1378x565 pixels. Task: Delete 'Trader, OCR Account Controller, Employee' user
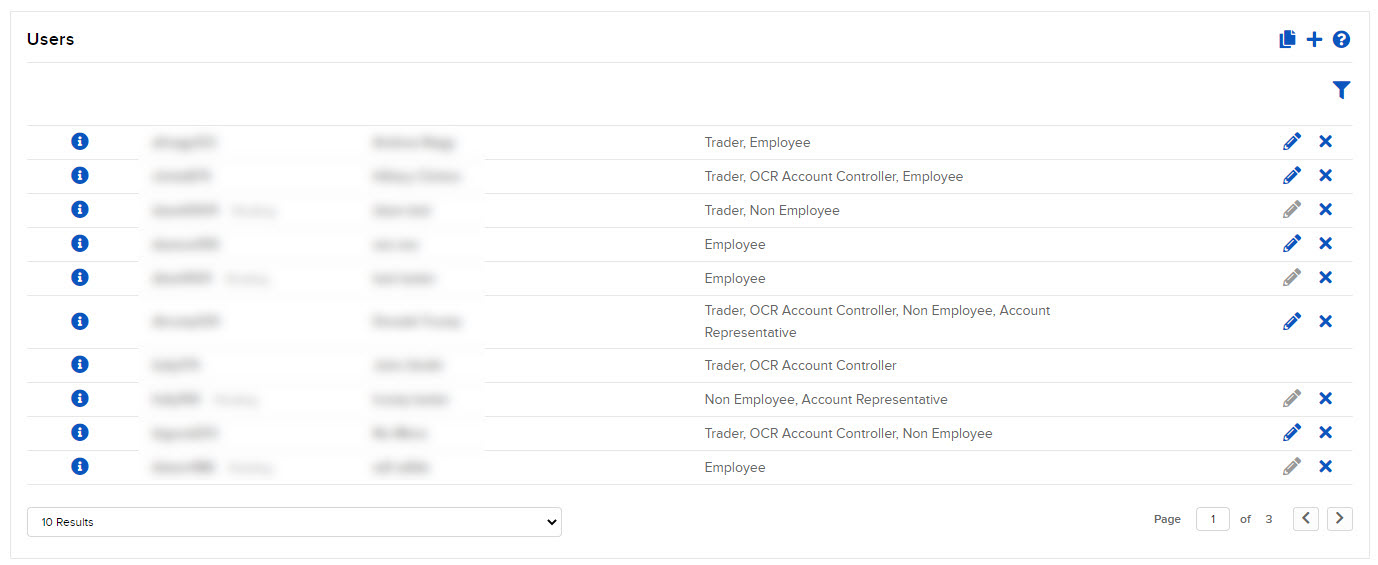coord(1326,176)
